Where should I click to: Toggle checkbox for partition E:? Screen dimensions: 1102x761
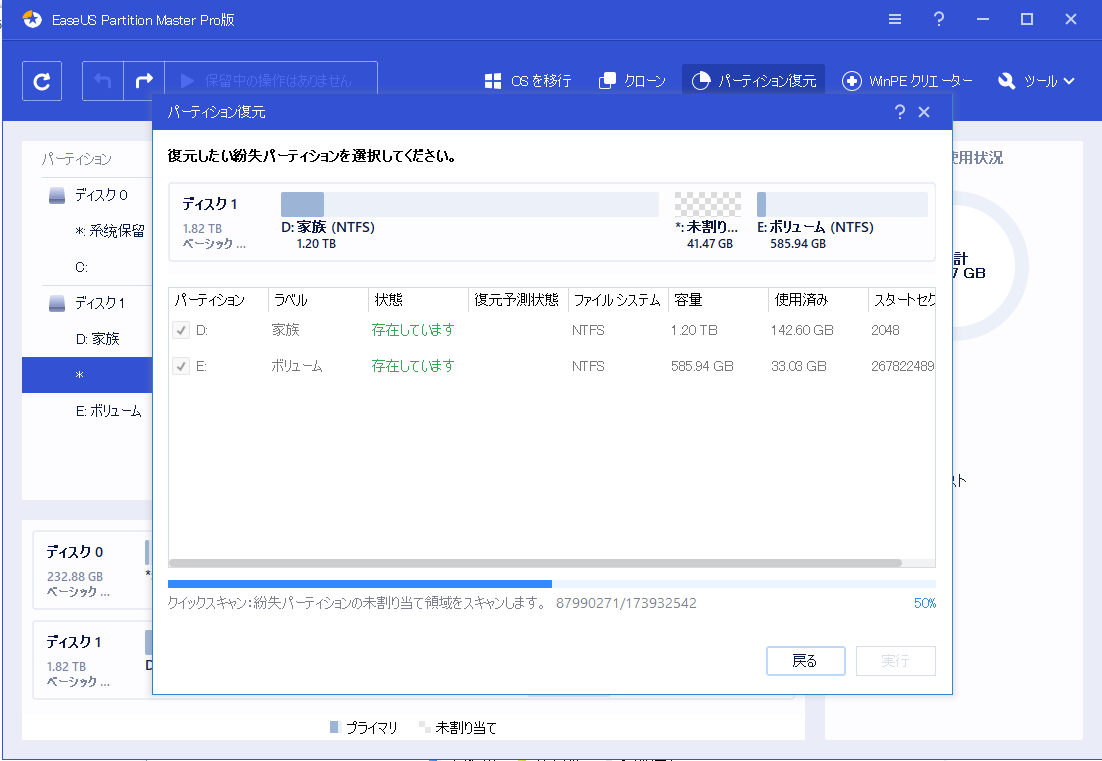(181, 366)
